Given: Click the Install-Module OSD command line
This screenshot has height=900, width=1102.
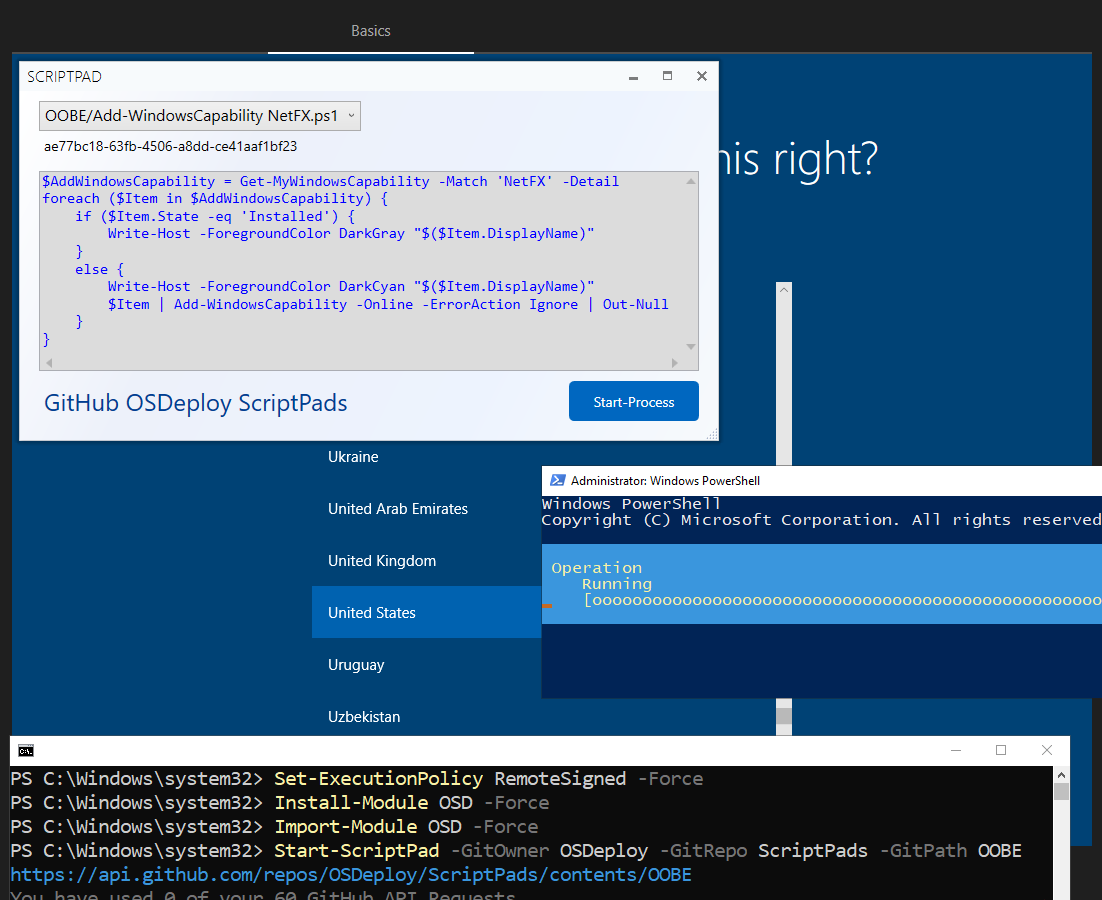Looking at the screenshot, I should 280,802.
